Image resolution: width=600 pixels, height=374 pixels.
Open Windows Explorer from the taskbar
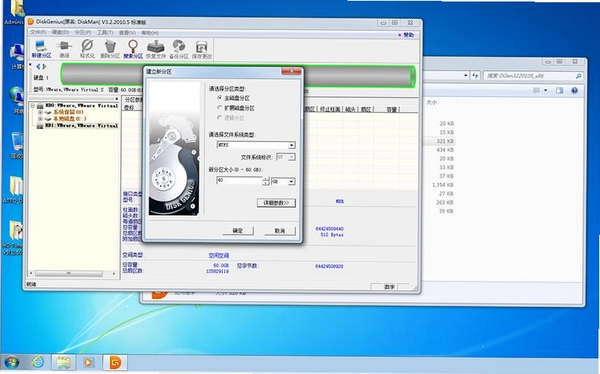pos(64,362)
